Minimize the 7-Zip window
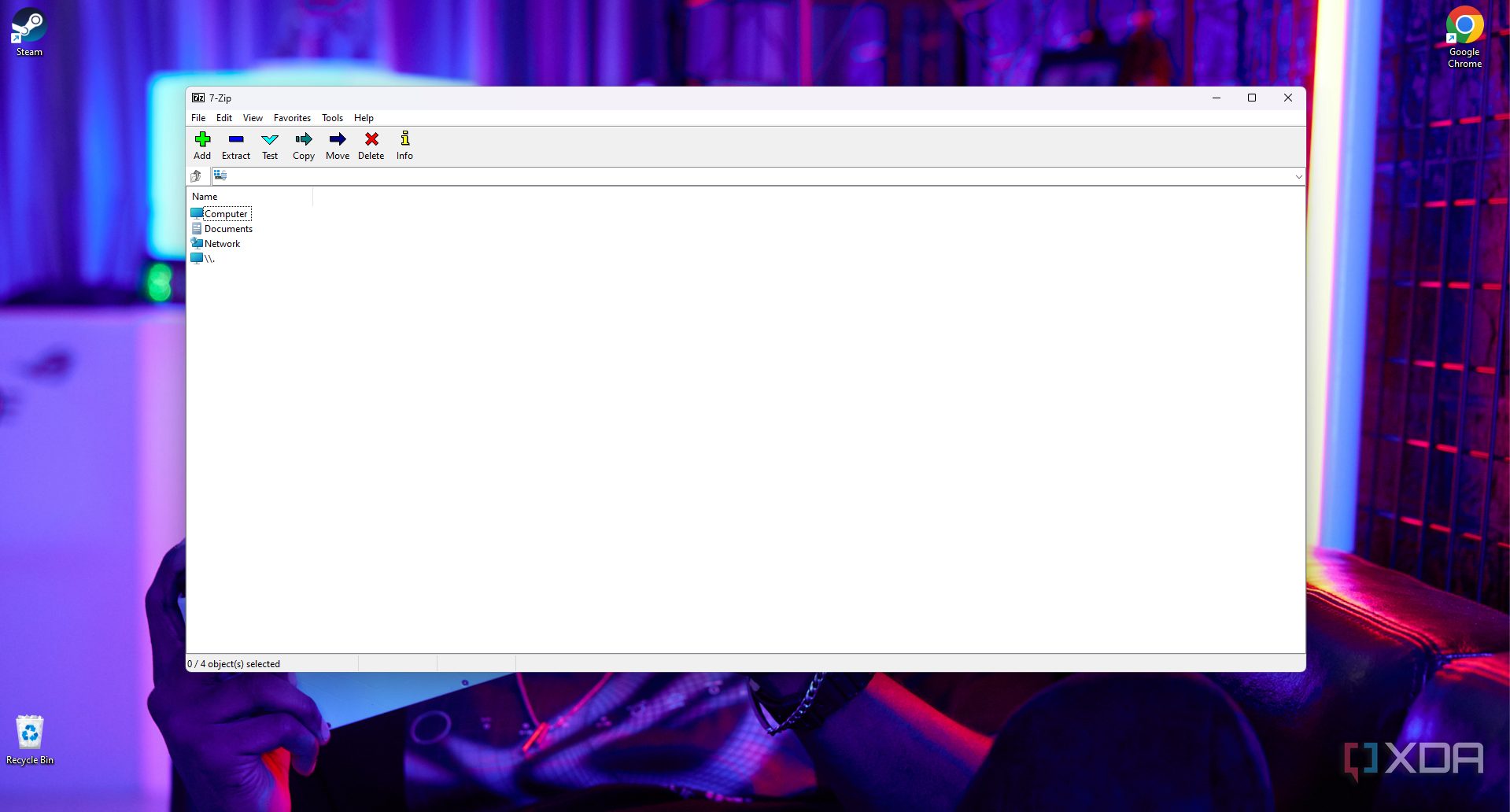This screenshot has height=812, width=1510. (x=1216, y=98)
